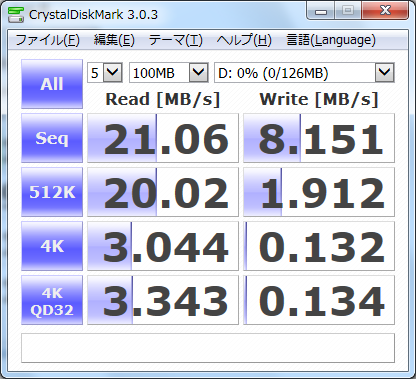Image resolution: width=416 pixels, height=379 pixels.
Task: Open the 編集(E) menu
Action: pyautogui.click(x=114, y=41)
